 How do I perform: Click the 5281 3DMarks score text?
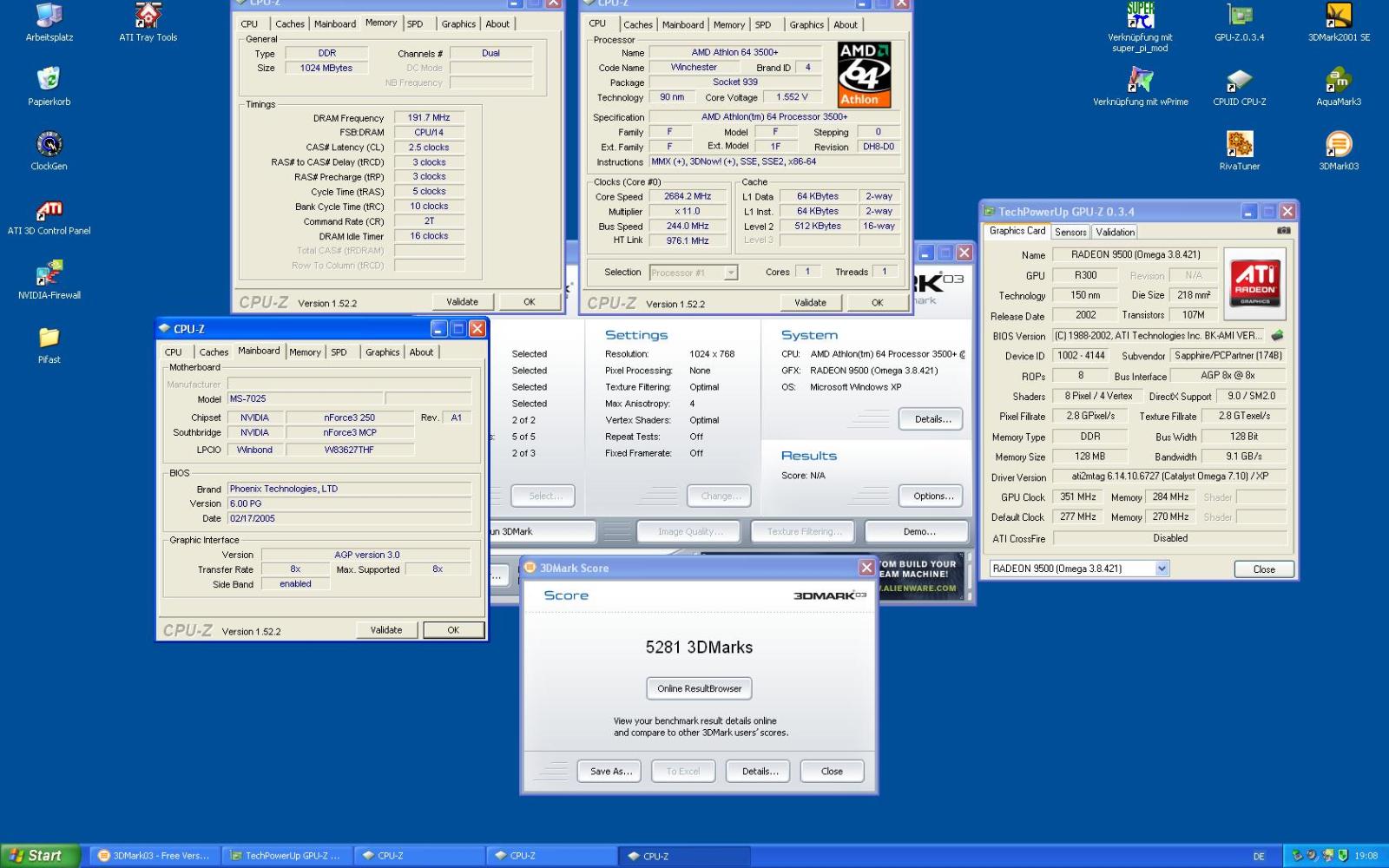(x=699, y=647)
